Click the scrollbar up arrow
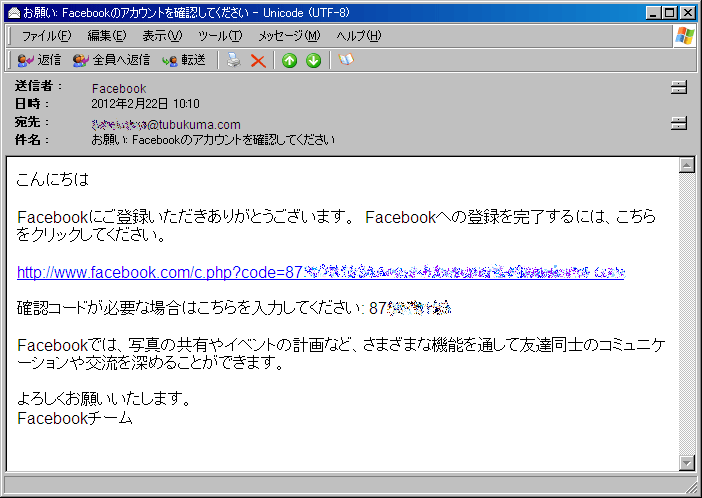 687,165
